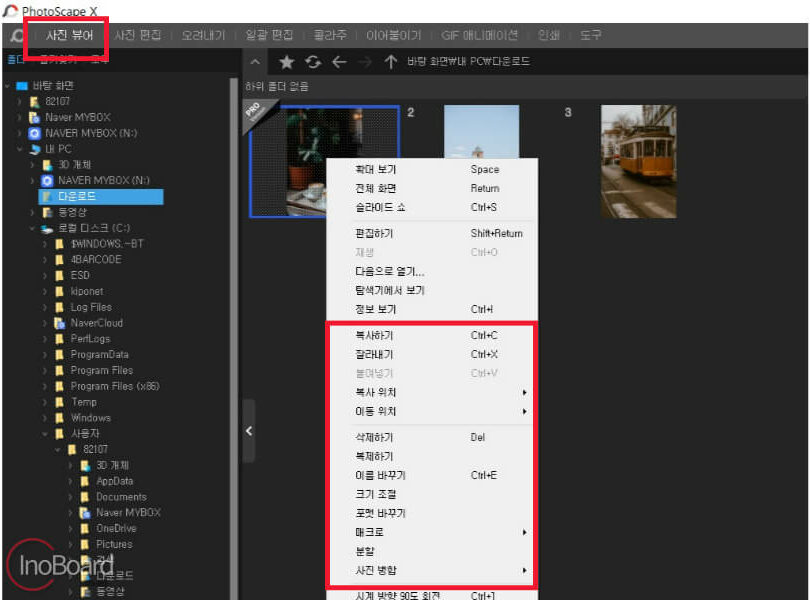
Task: Switch to the 인쇄 tab
Action: [x=548, y=35]
